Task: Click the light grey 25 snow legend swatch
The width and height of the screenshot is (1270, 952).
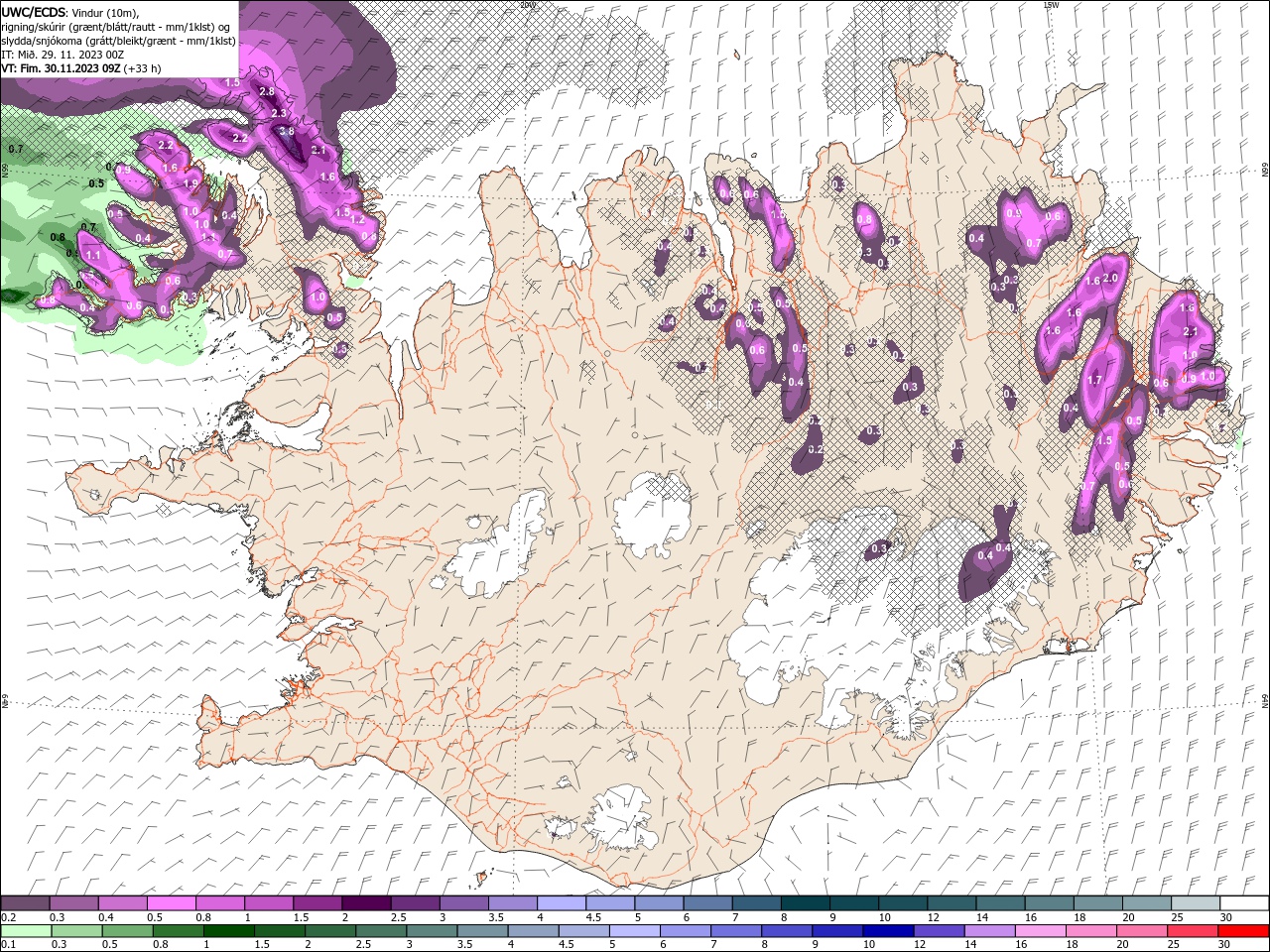Action: tap(1196, 903)
